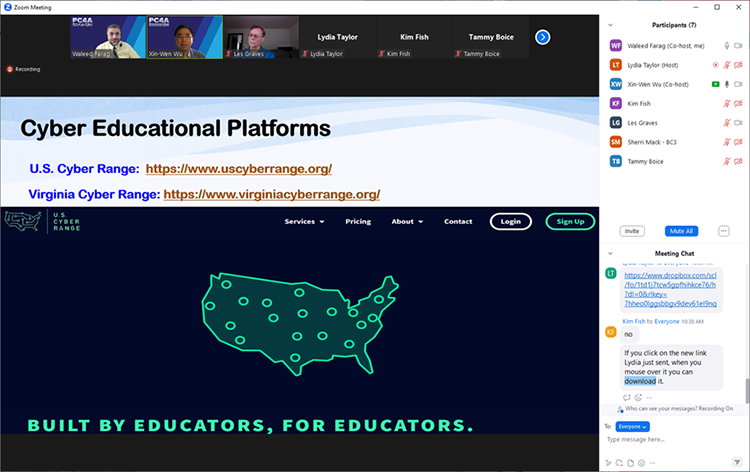Click Sherri Mack's muted microphone icon
Image resolution: width=750 pixels, height=472 pixels.
[x=727, y=142]
